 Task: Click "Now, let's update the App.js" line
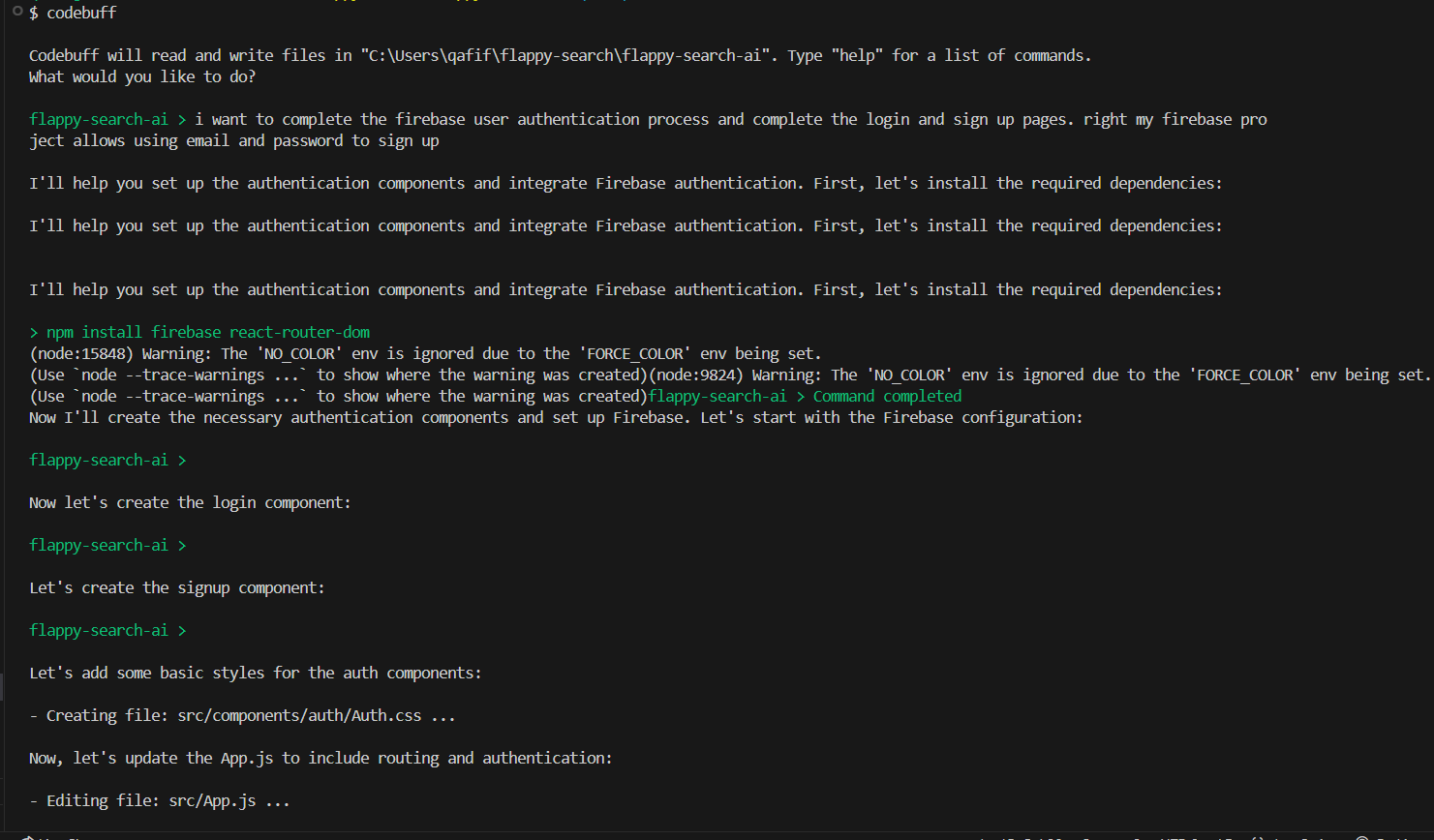click(320, 759)
